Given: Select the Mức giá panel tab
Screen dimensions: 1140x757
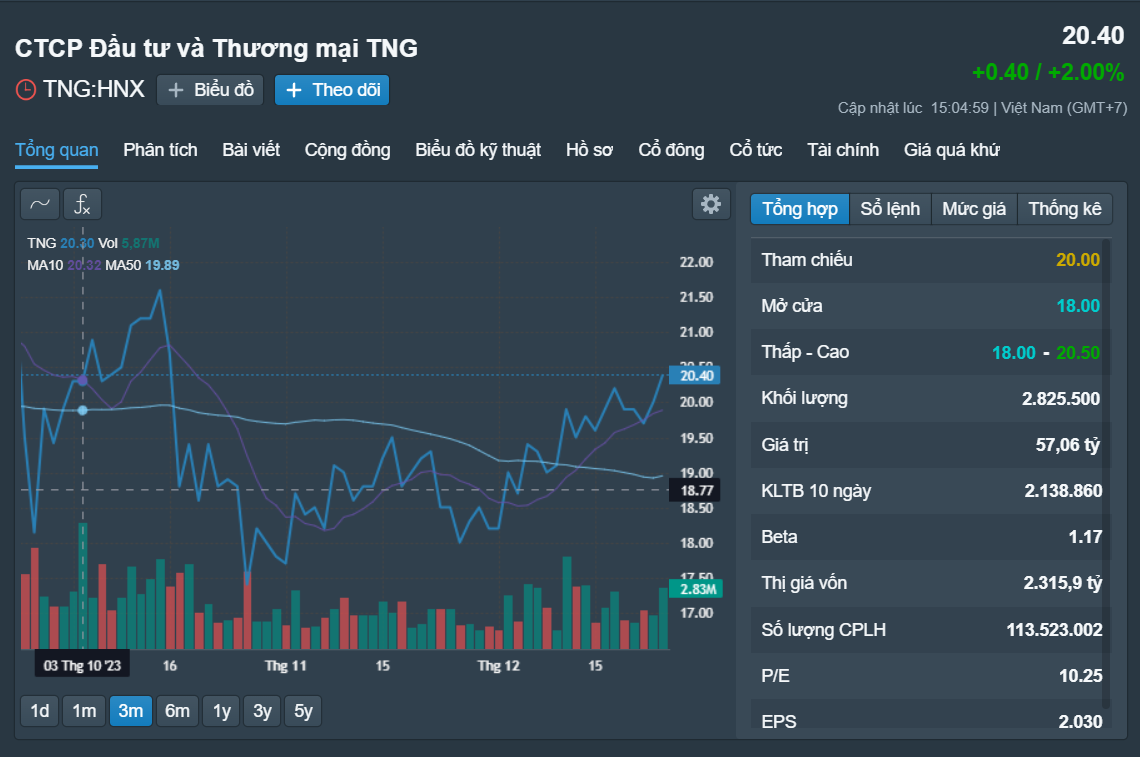Looking at the screenshot, I should 974,209.
